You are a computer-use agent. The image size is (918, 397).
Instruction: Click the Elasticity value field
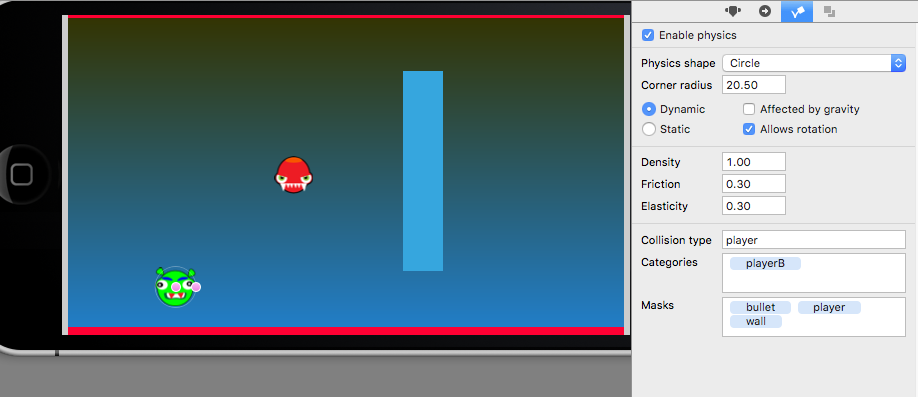[753, 206]
